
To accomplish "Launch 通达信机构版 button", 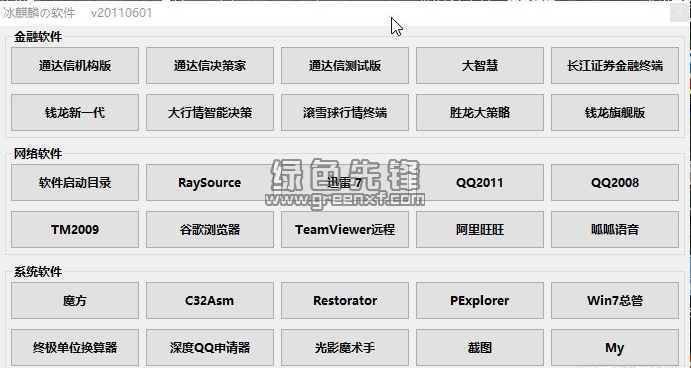I will pyautogui.click(x=75, y=66).
